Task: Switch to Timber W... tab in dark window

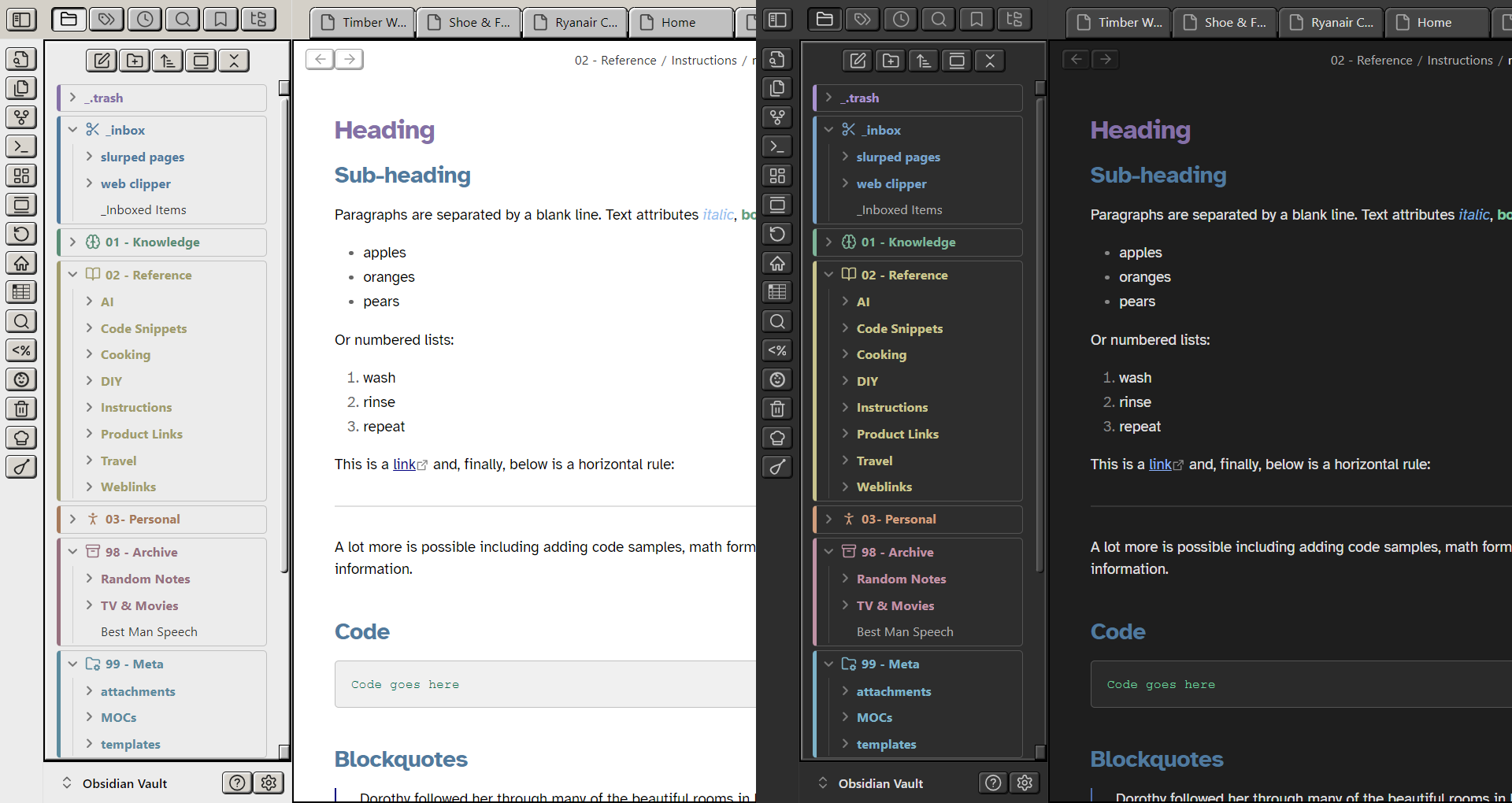Action: click(1118, 22)
